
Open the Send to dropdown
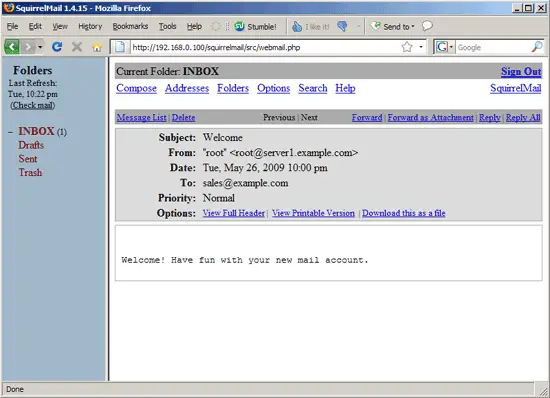click(393, 26)
